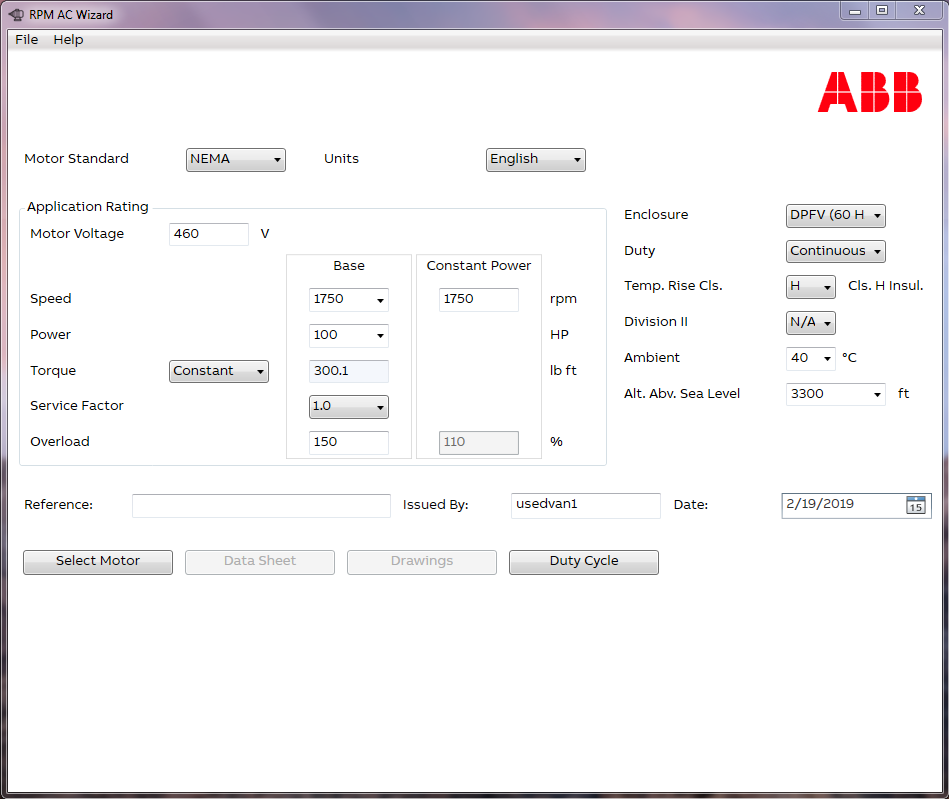Click the Duty Cycle button
Screen dimensions: 949x799
583,562
